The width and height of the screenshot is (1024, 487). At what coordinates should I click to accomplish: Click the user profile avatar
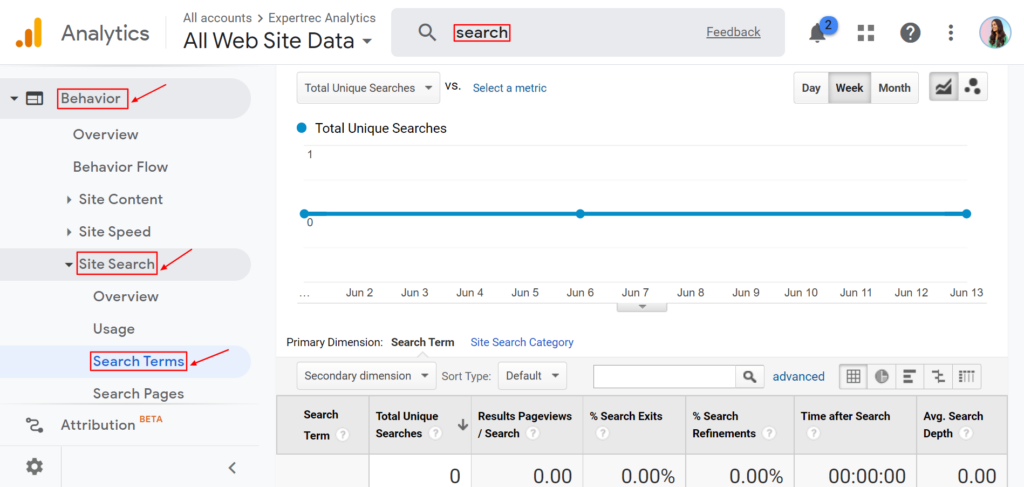coord(995,32)
